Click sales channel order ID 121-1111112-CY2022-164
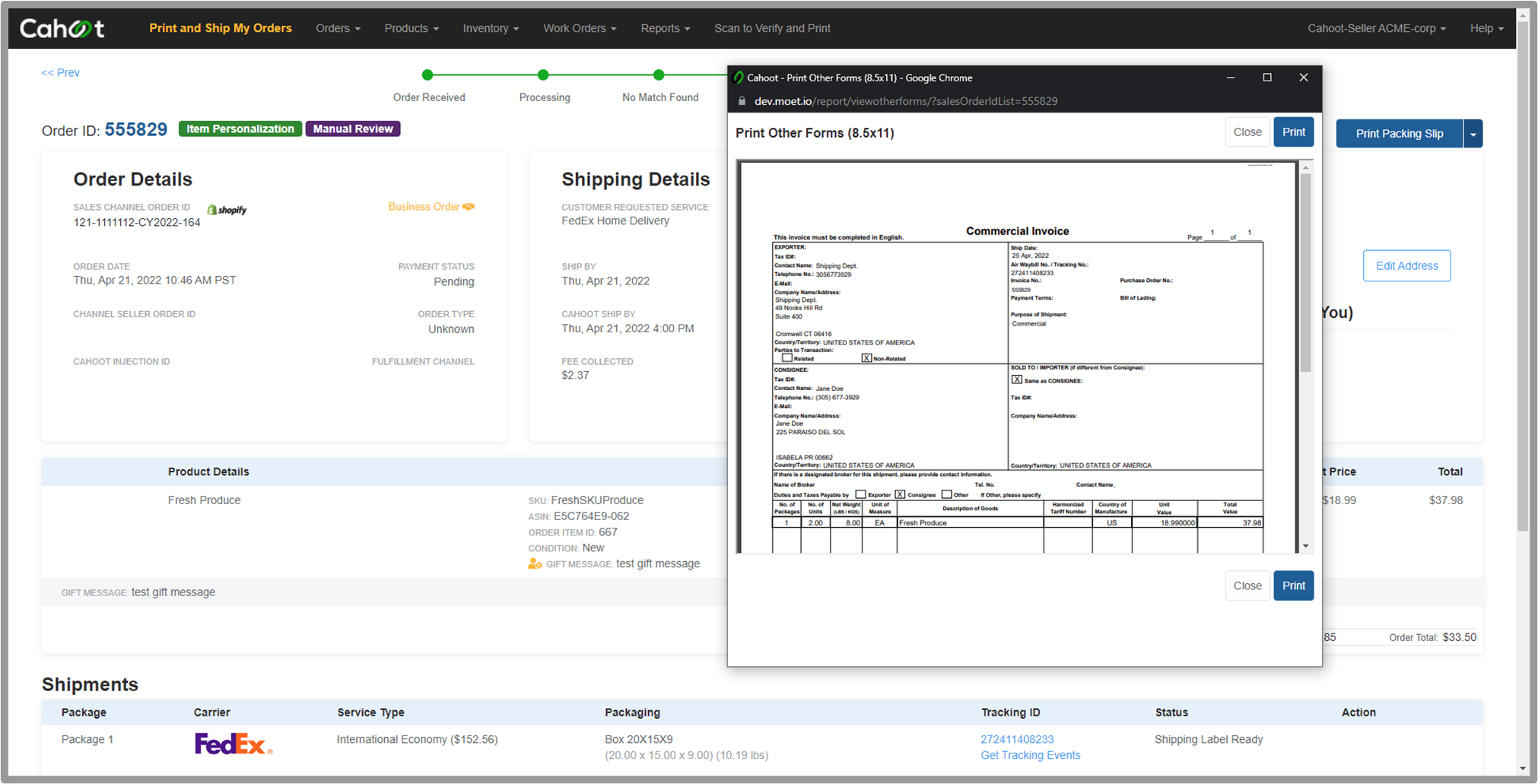This screenshot has width=1538, height=784. [137, 223]
